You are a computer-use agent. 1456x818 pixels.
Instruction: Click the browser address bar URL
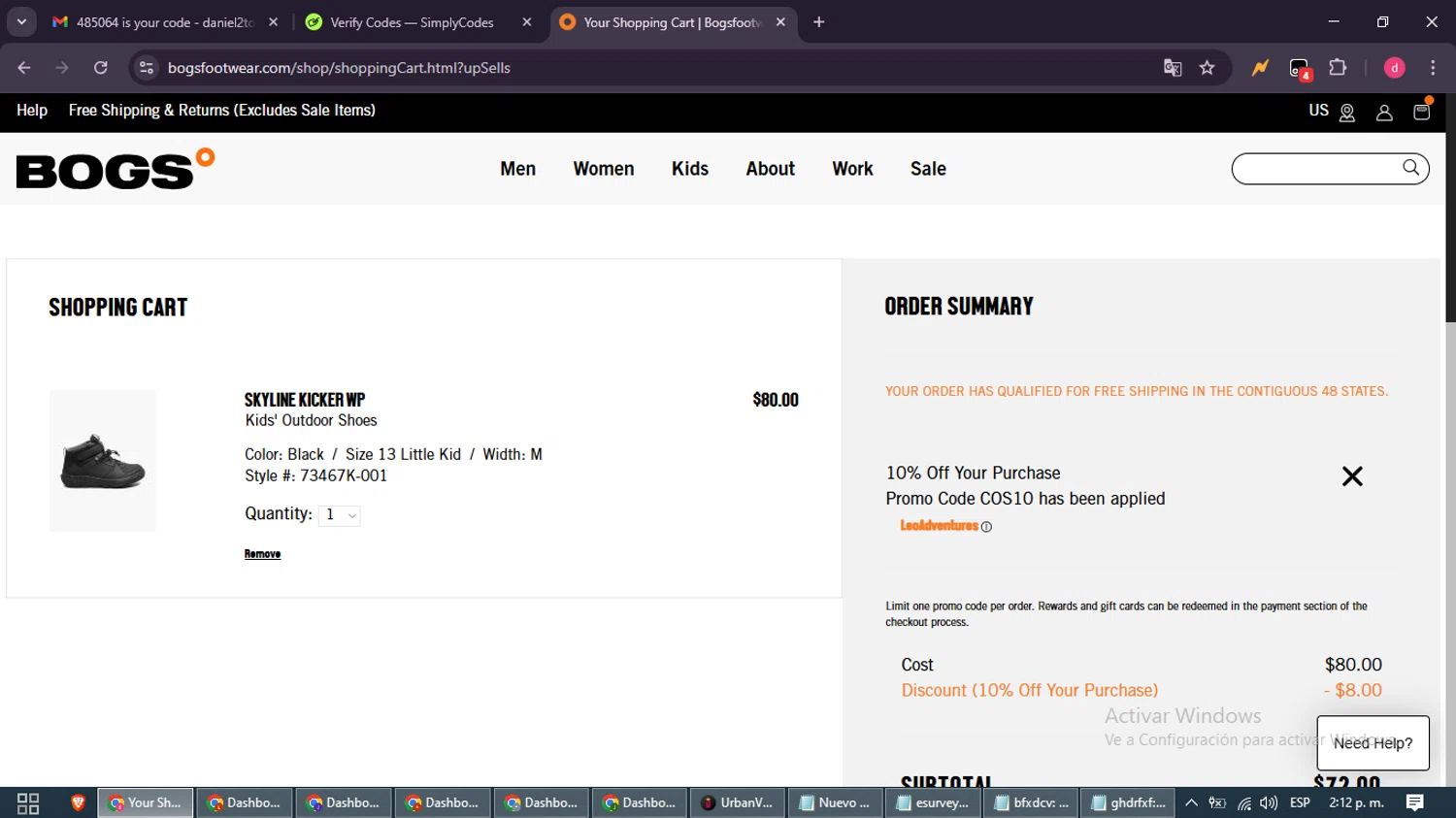[x=339, y=68]
